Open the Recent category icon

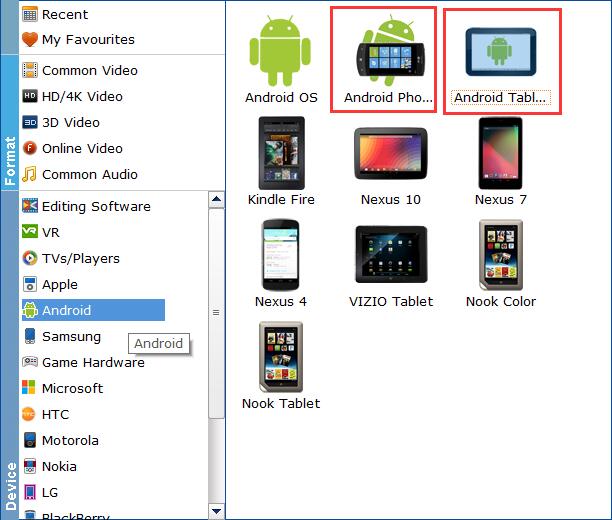pos(30,14)
